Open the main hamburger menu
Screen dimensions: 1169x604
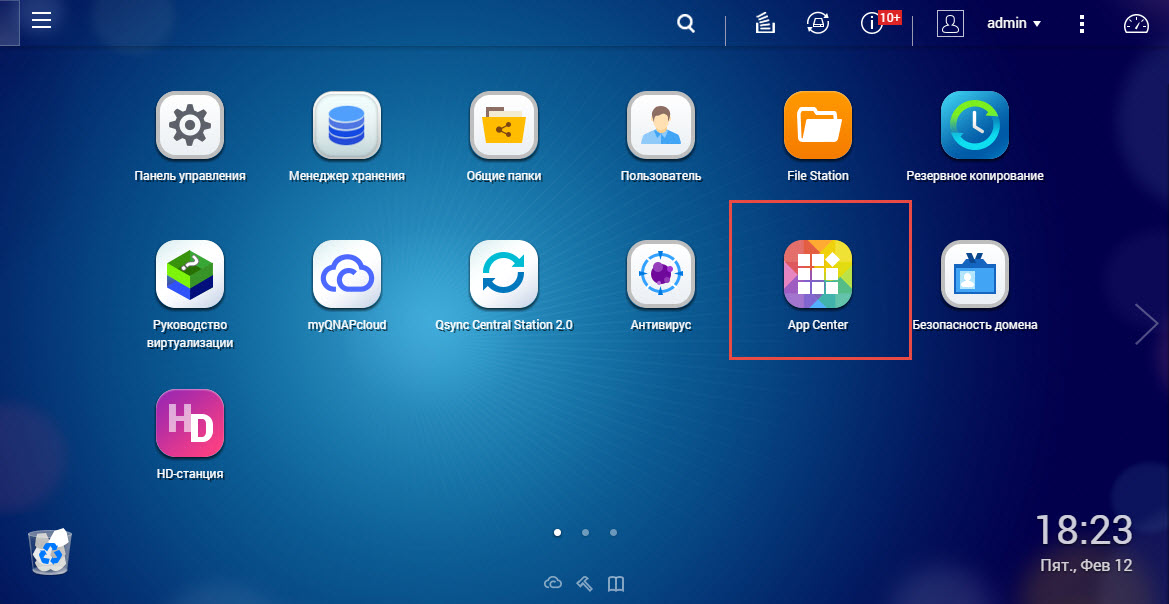41,20
